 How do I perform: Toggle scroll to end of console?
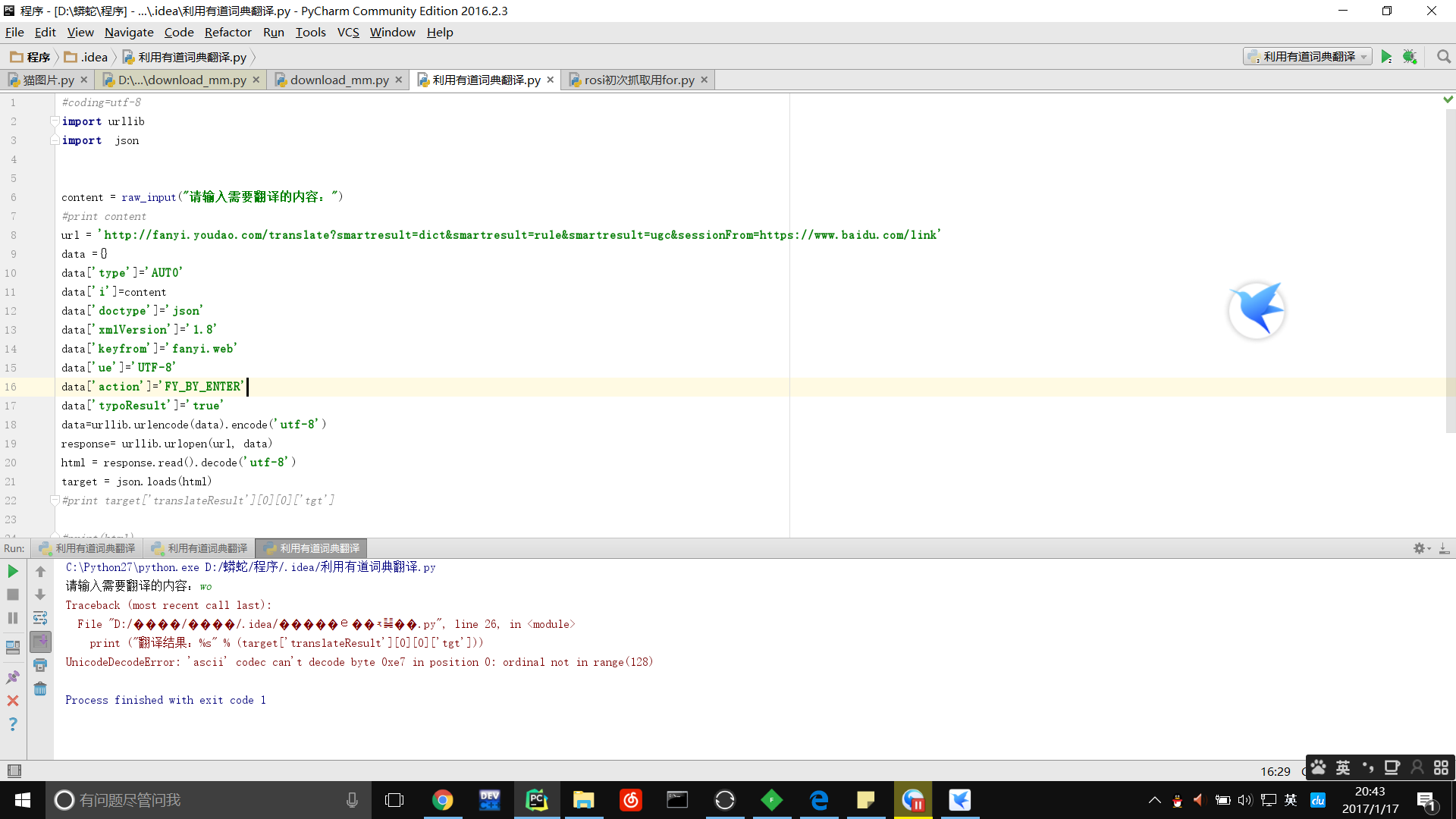pos(40,642)
